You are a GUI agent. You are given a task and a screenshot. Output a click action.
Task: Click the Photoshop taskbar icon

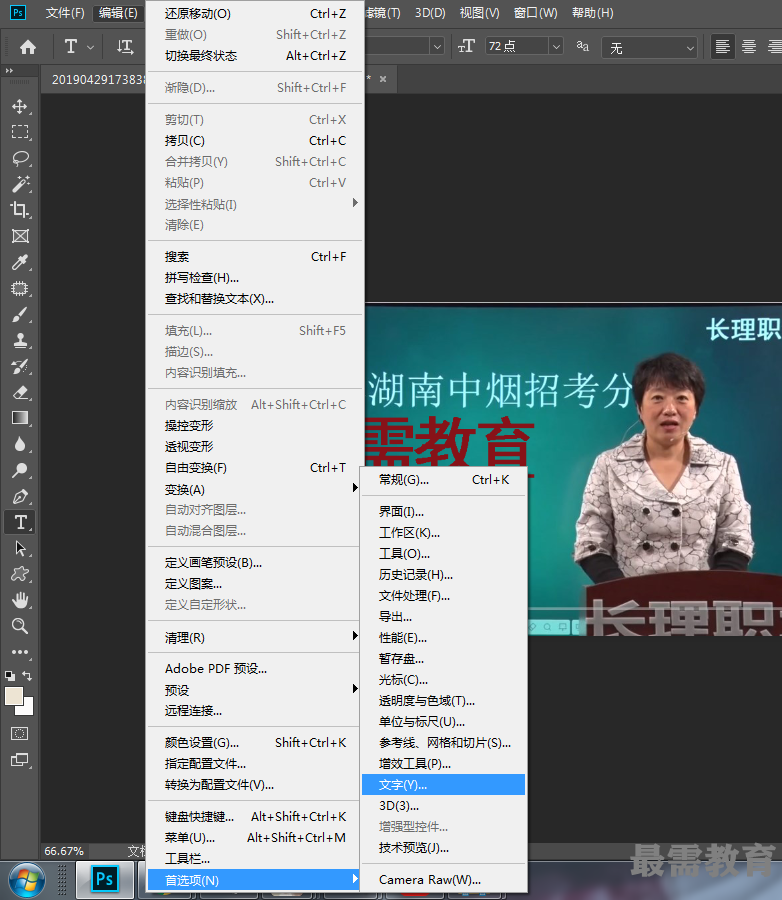click(x=105, y=879)
